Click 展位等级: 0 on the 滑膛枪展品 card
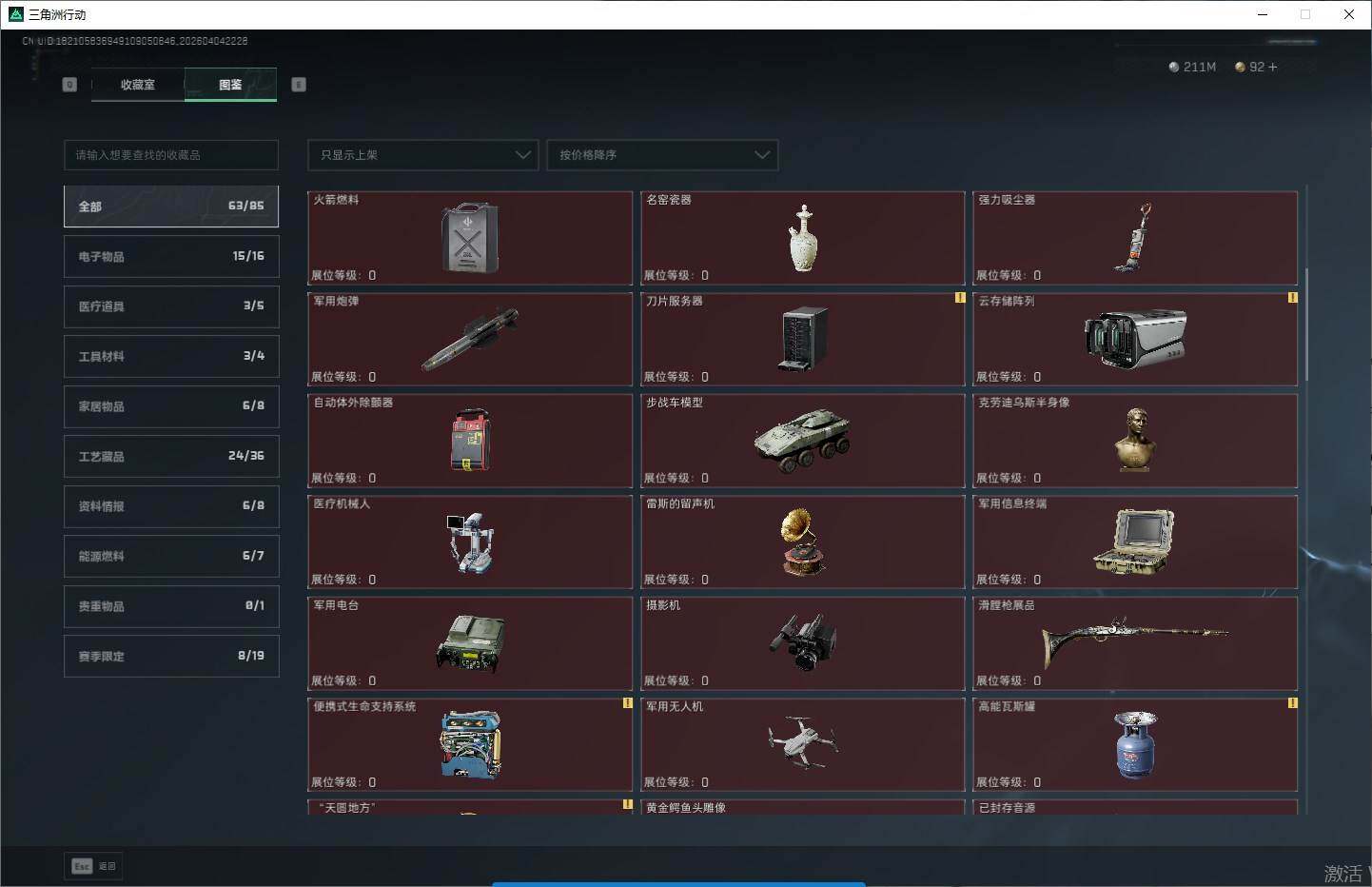 [1009, 680]
